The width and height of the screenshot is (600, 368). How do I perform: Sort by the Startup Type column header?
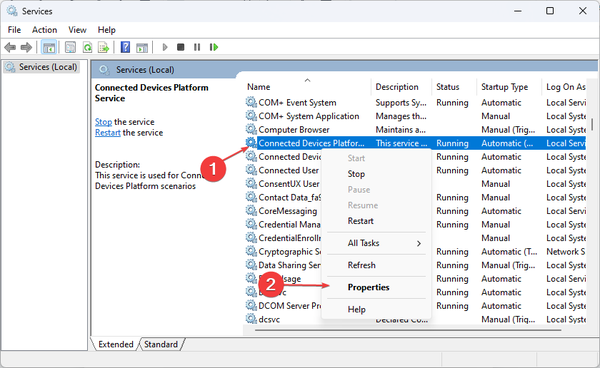coord(509,87)
